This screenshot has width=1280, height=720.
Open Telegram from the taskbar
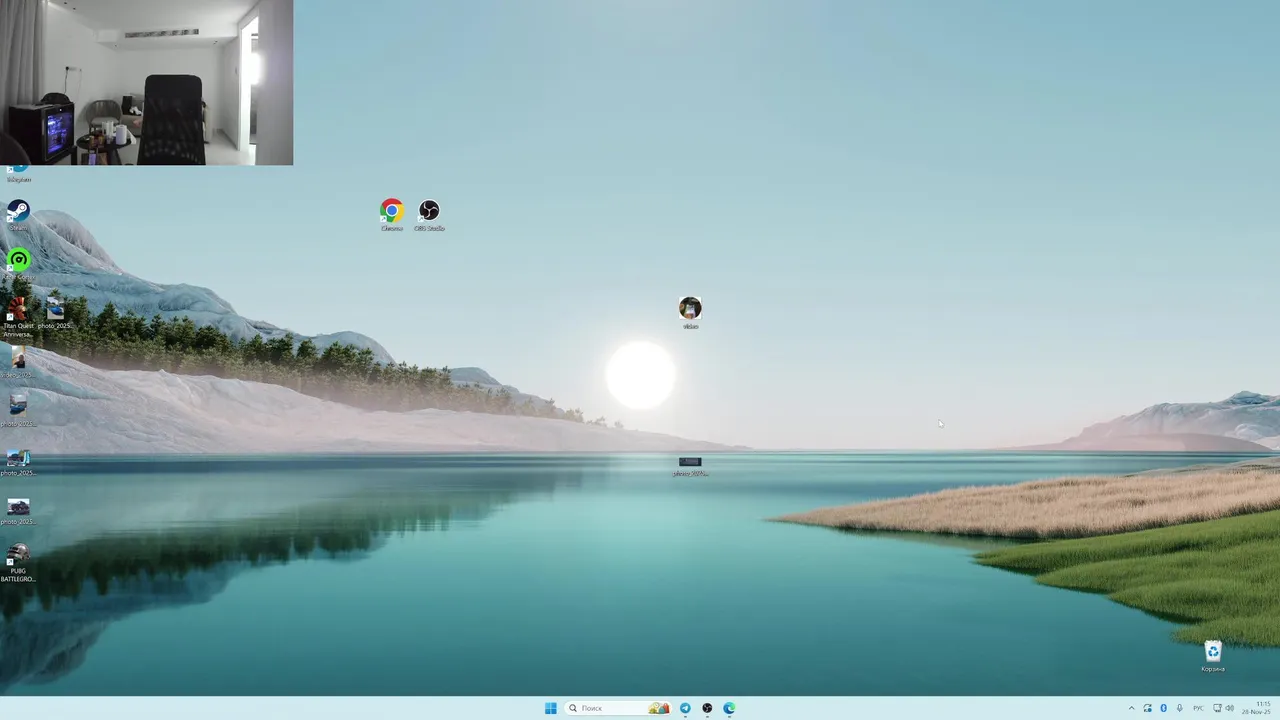tap(685, 708)
